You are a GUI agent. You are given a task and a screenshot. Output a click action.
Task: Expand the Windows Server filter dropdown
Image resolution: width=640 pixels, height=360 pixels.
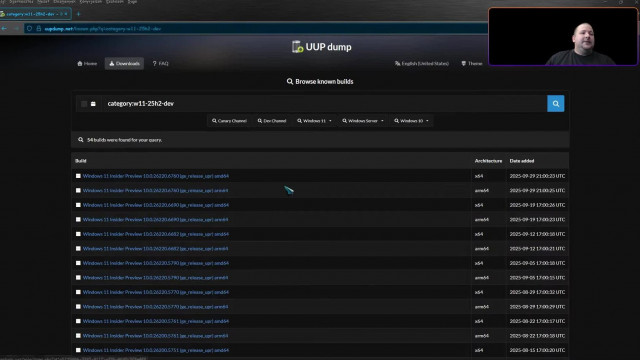click(x=363, y=121)
